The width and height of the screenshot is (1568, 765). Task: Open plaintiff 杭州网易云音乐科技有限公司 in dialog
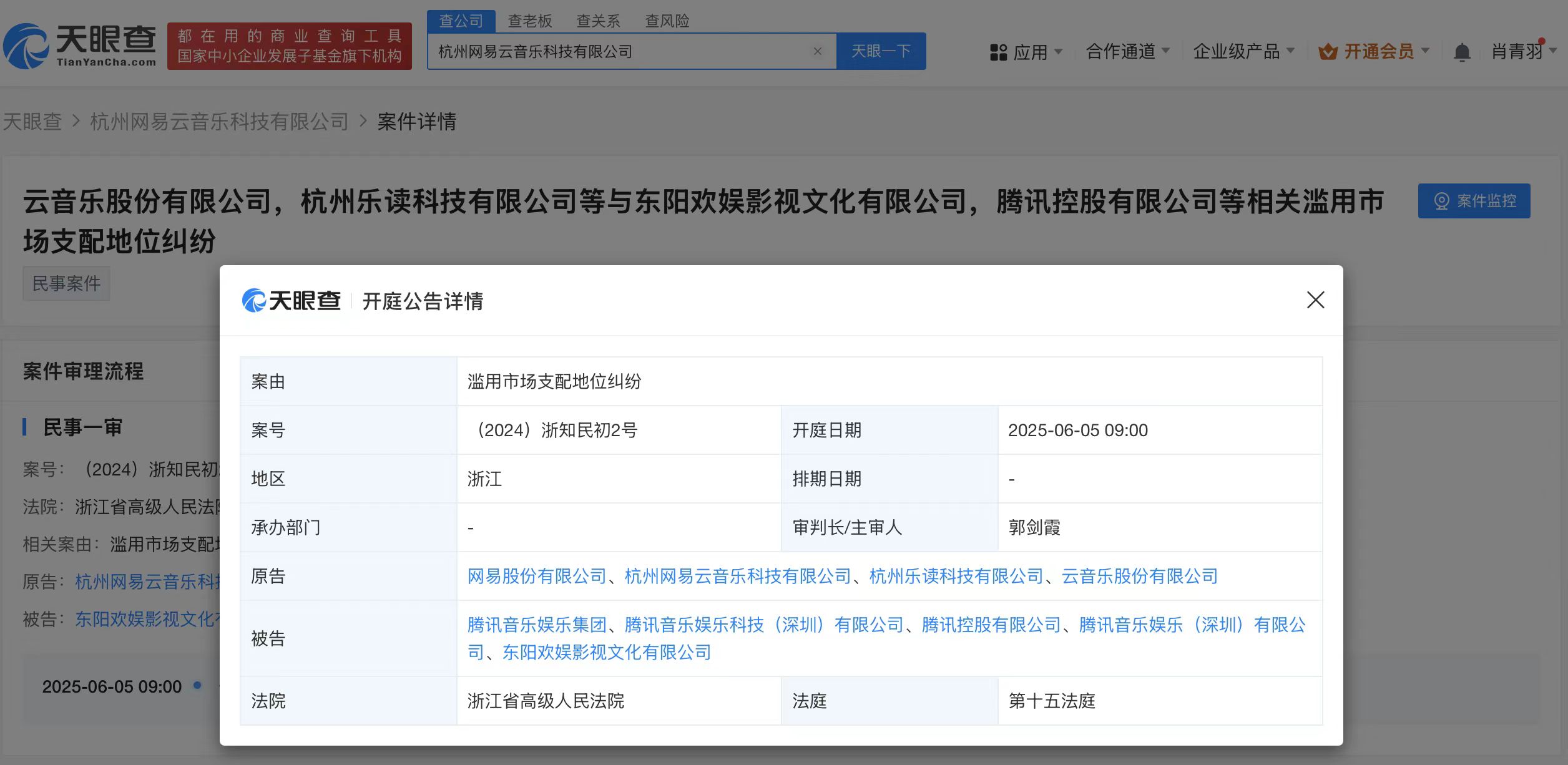[x=738, y=576]
